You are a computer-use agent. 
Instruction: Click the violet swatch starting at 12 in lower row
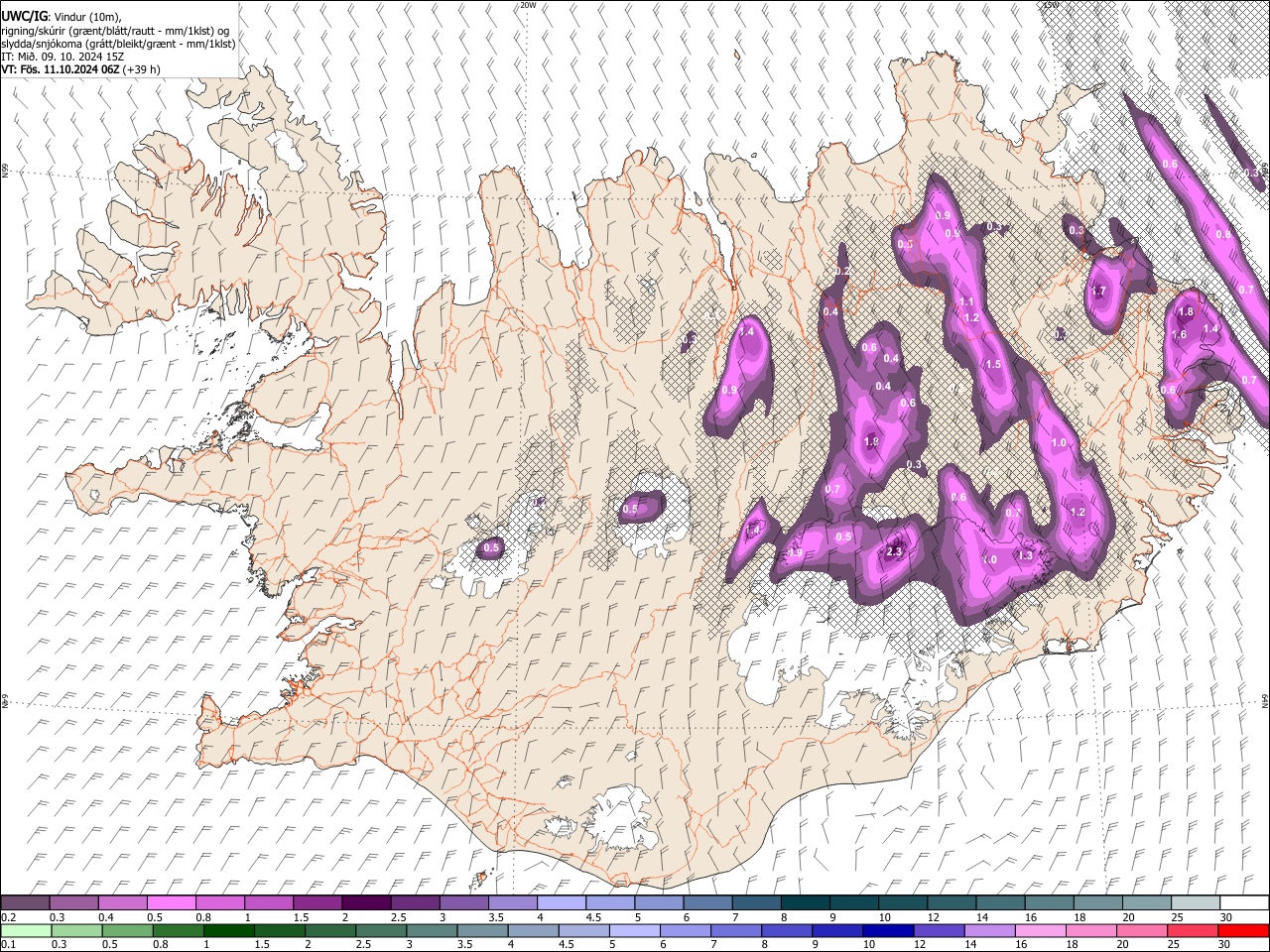tap(940, 930)
